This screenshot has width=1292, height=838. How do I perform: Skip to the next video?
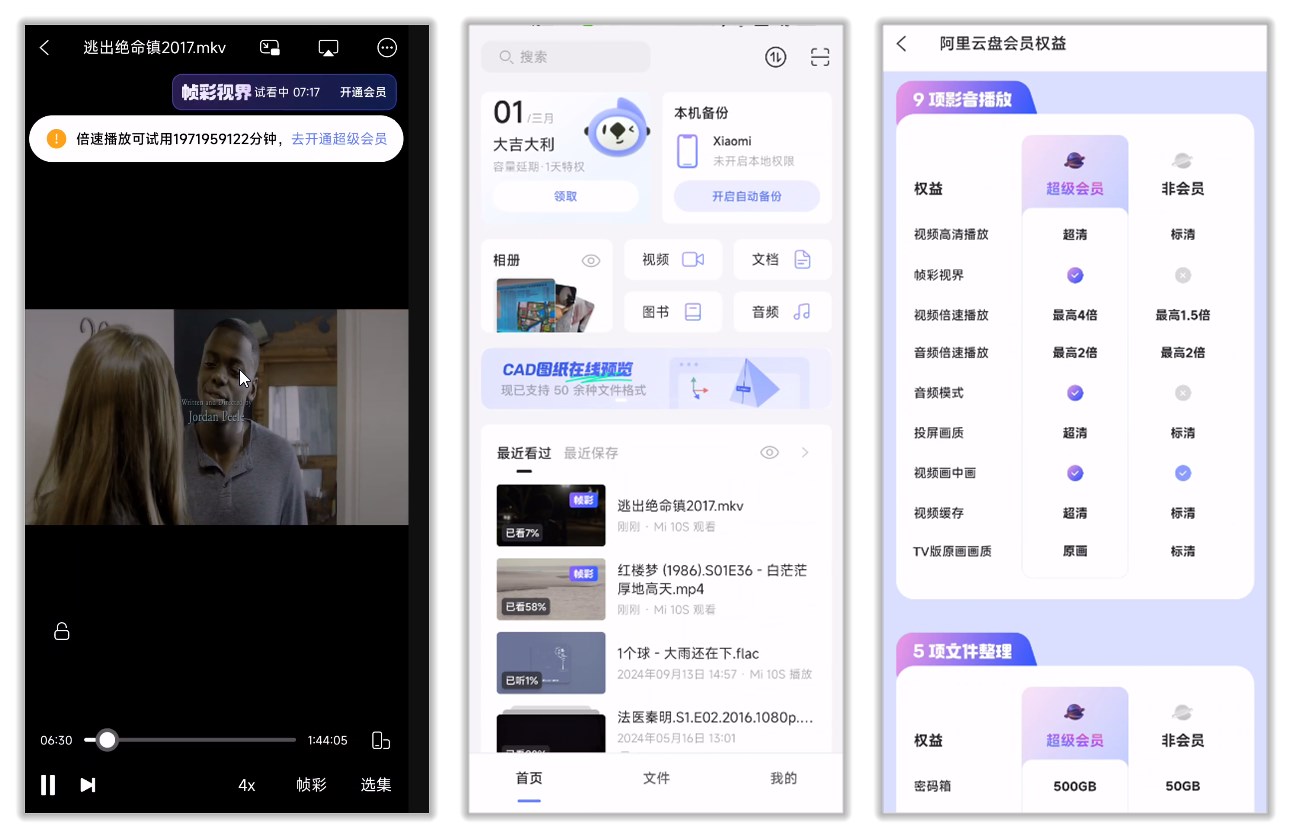click(88, 785)
